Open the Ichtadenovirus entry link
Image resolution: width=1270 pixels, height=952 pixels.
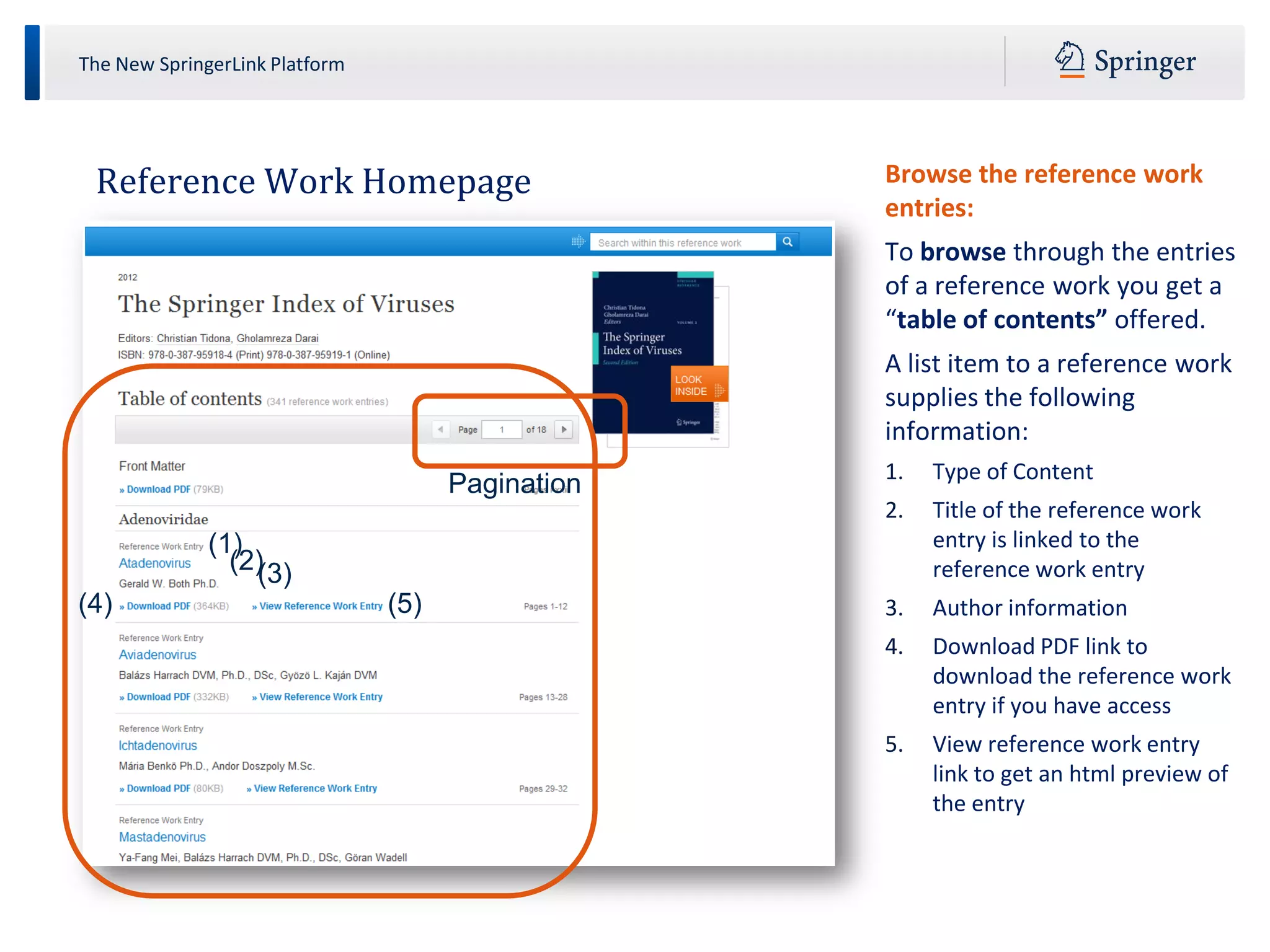tap(158, 746)
